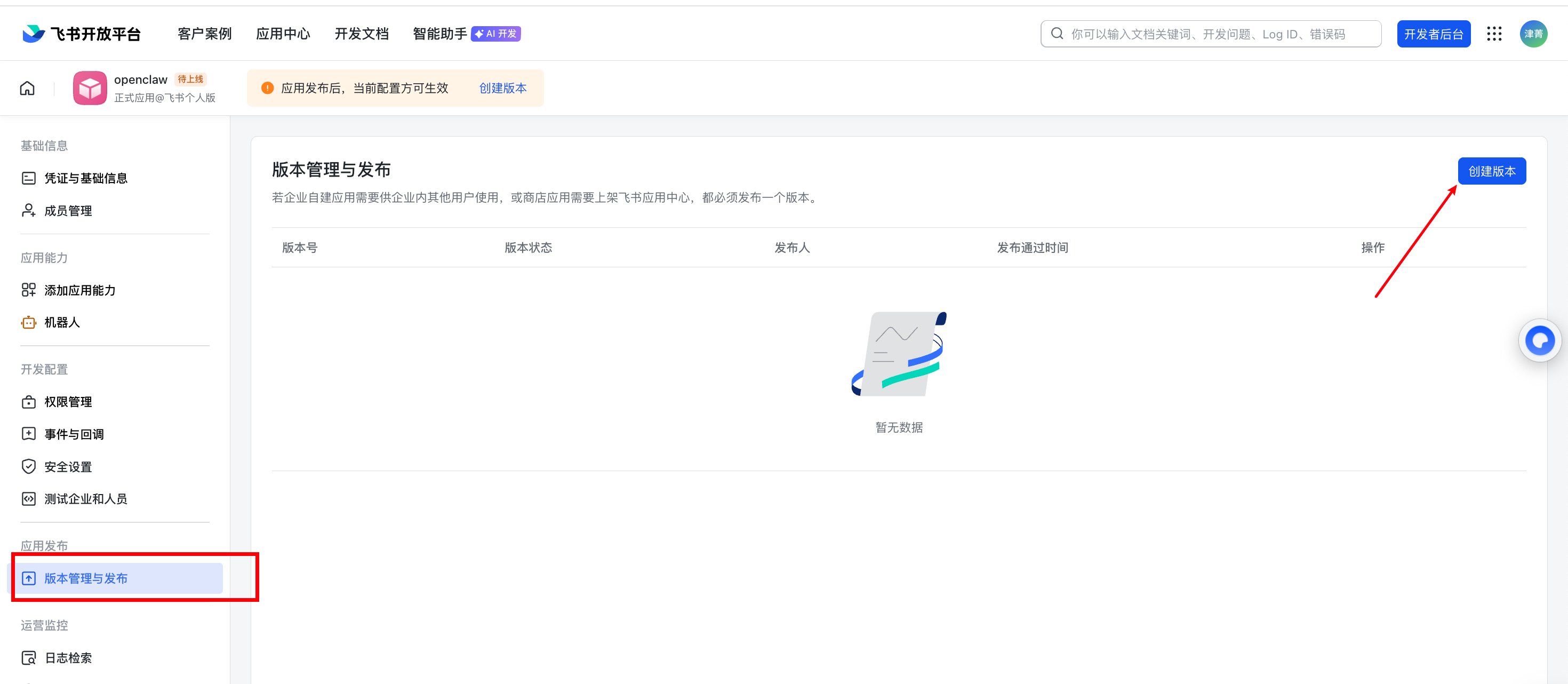Open 客户案例 in top navigation
This screenshot has width=1568, height=684.
204,34
